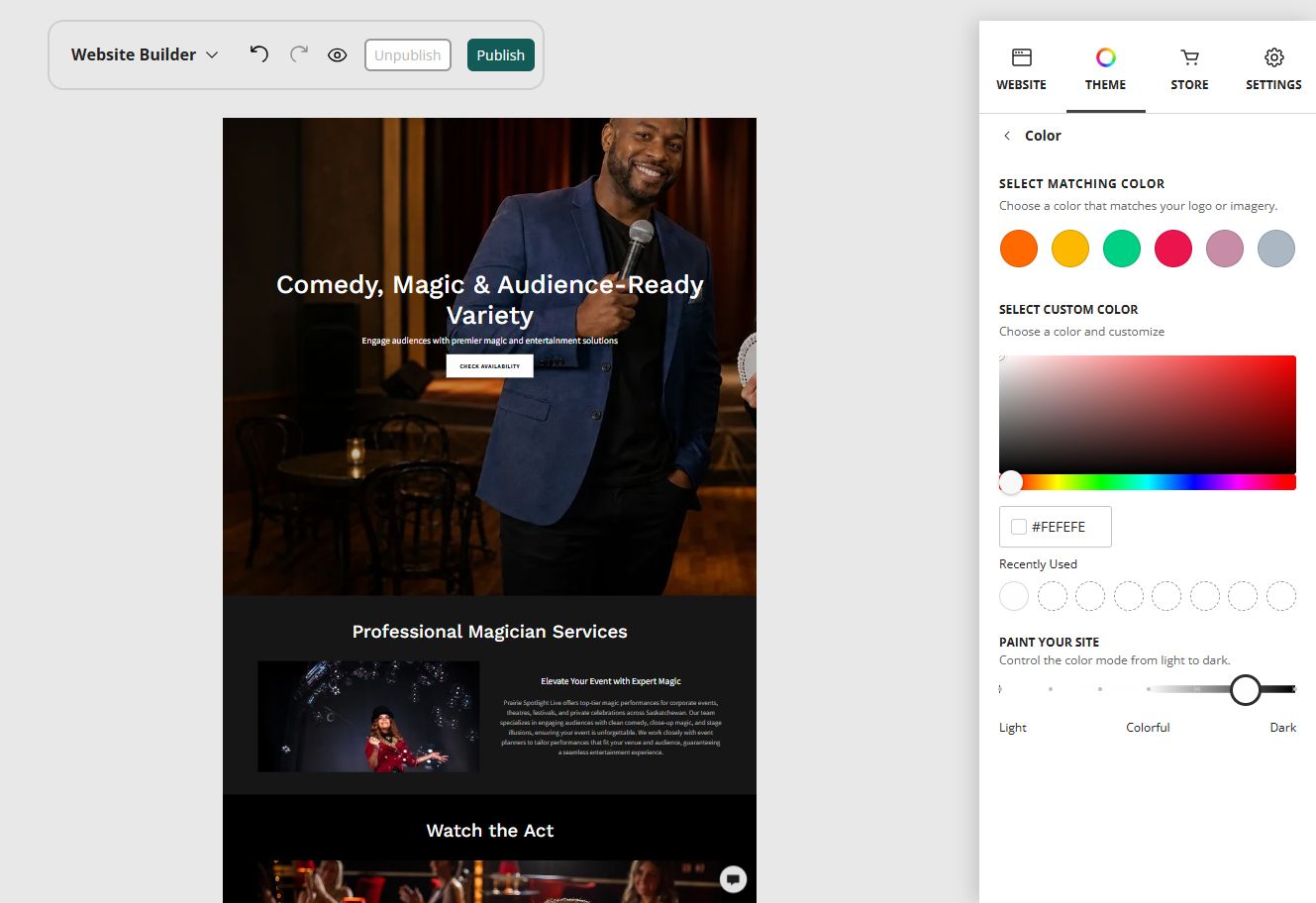
Task: Click the magician with bubbles image
Action: (x=368, y=717)
